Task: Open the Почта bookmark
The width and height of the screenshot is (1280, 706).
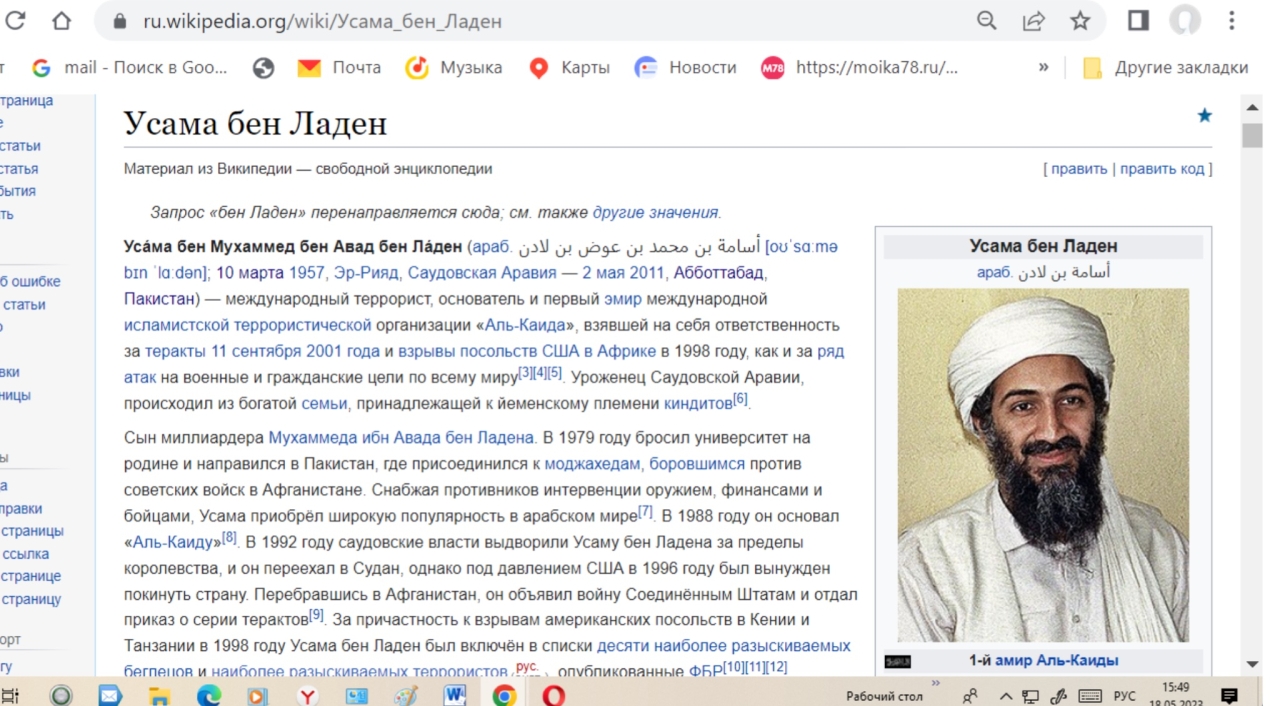Action: click(x=340, y=67)
